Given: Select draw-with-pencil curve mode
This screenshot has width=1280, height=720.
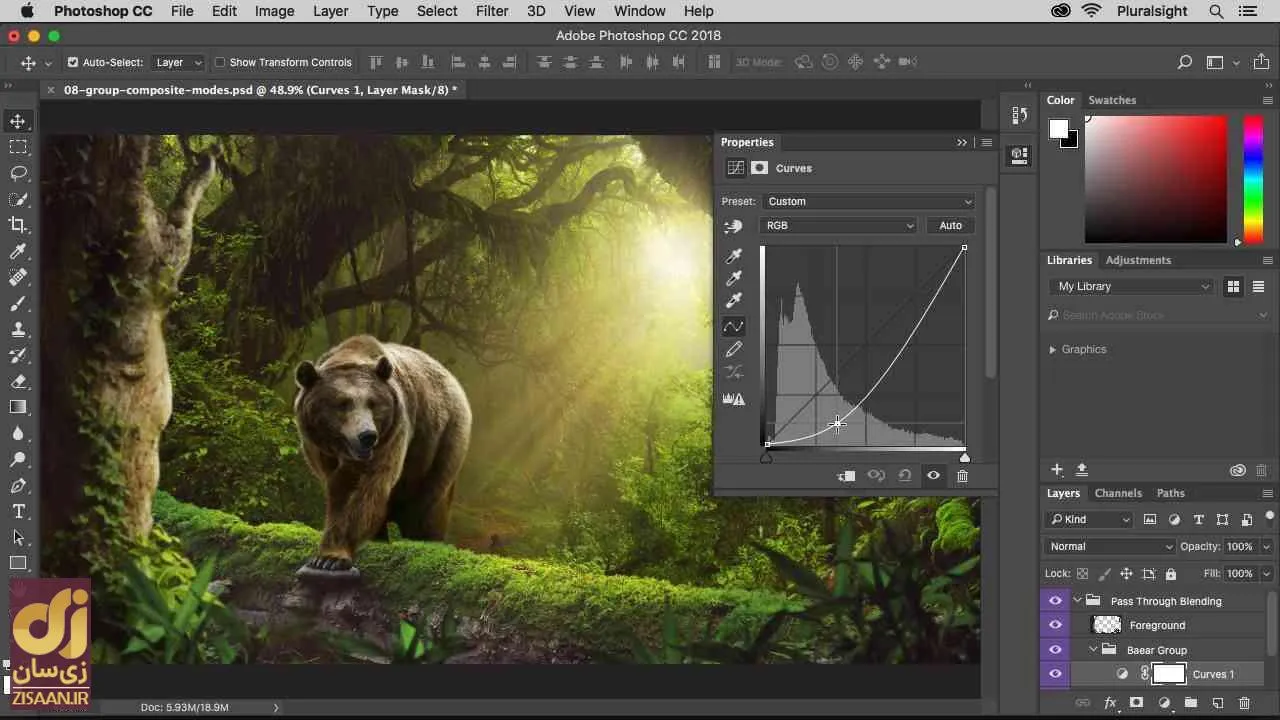Looking at the screenshot, I should (x=734, y=349).
